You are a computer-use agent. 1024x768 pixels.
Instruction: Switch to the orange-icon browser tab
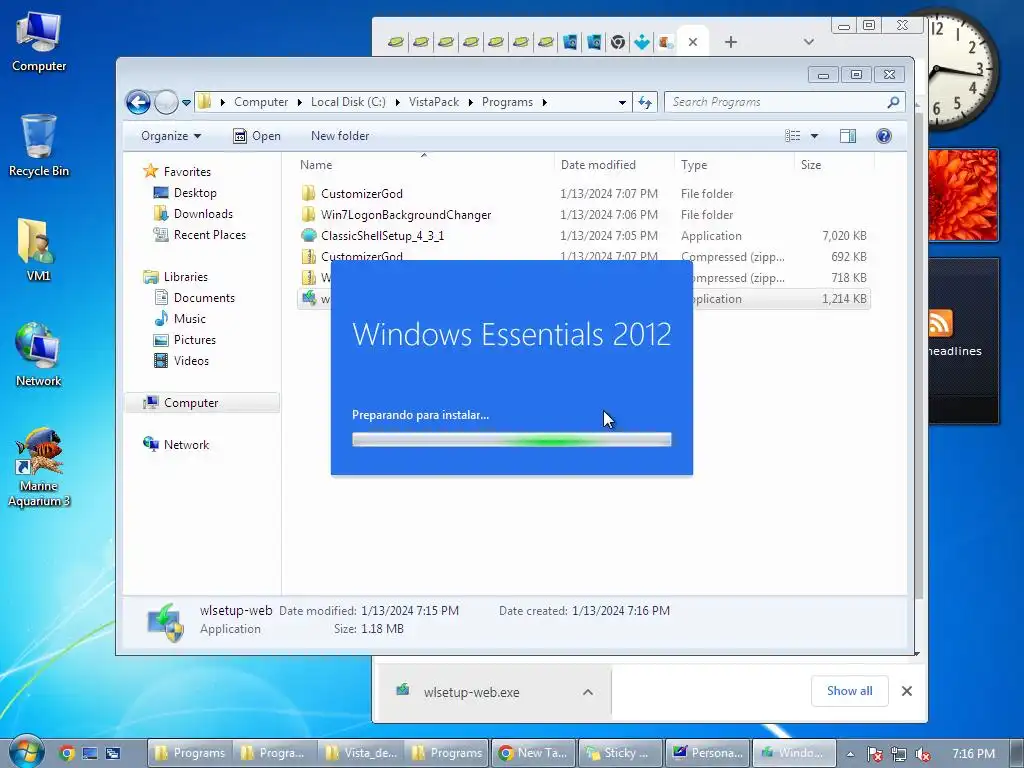tap(665, 42)
